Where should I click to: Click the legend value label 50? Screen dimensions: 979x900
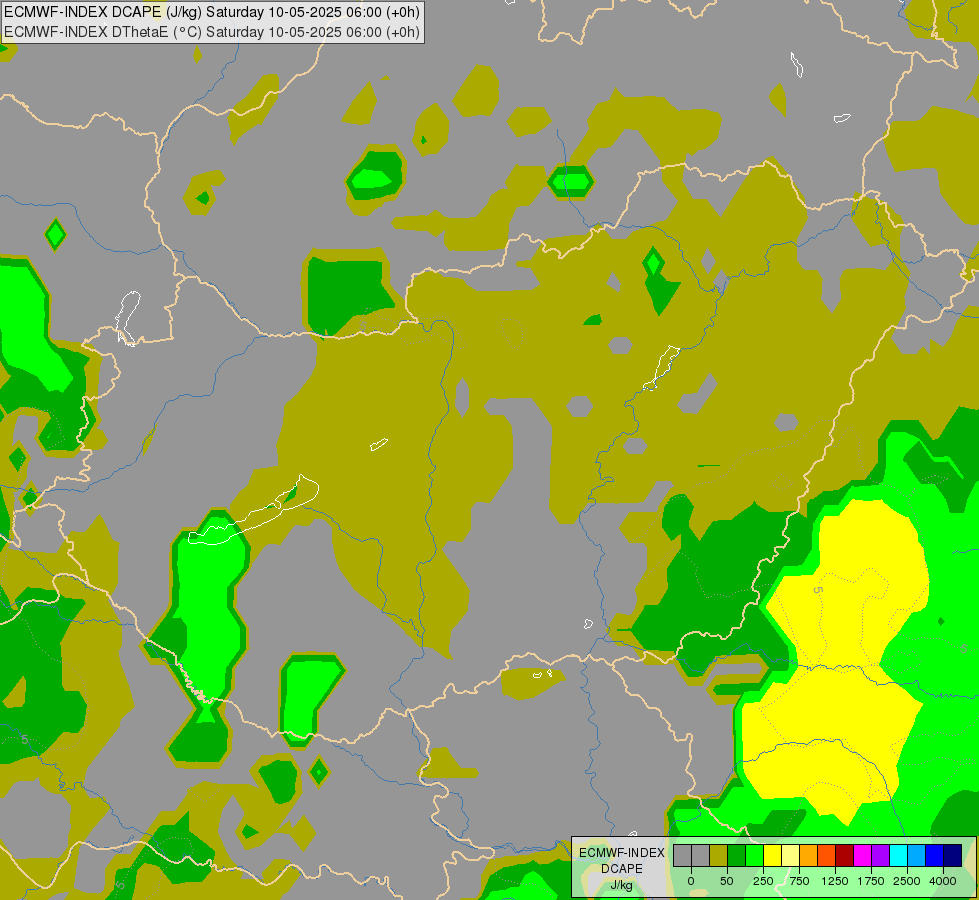click(727, 881)
